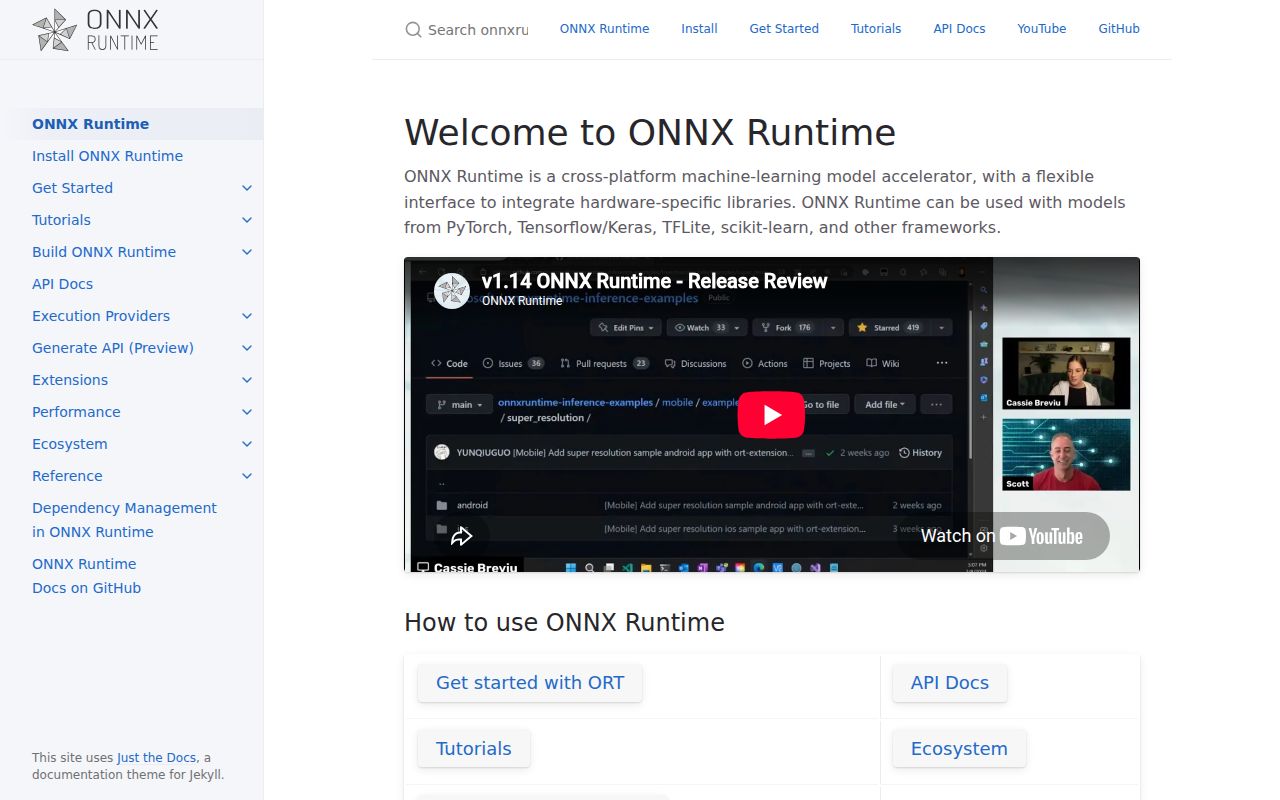Click the Tutorials button in content
This screenshot has width=1280, height=800.
pyautogui.click(x=474, y=749)
